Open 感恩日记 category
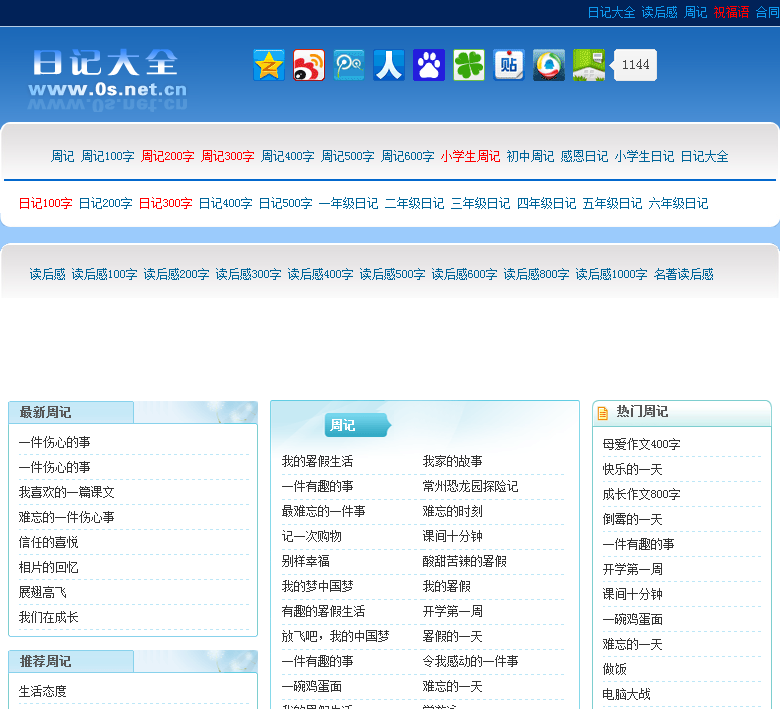The height and width of the screenshot is (709, 780). (x=584, y=156)
